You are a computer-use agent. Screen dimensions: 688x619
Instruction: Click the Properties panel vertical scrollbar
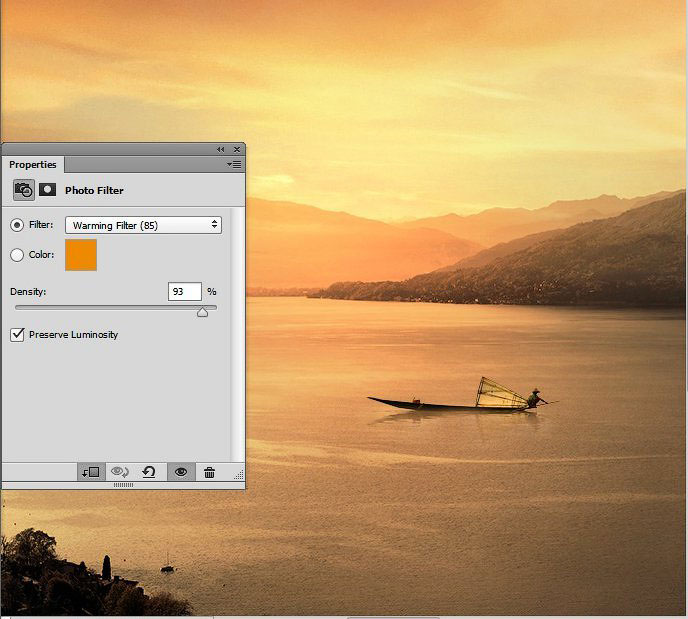pyautogui.click(x=237, y=335)
